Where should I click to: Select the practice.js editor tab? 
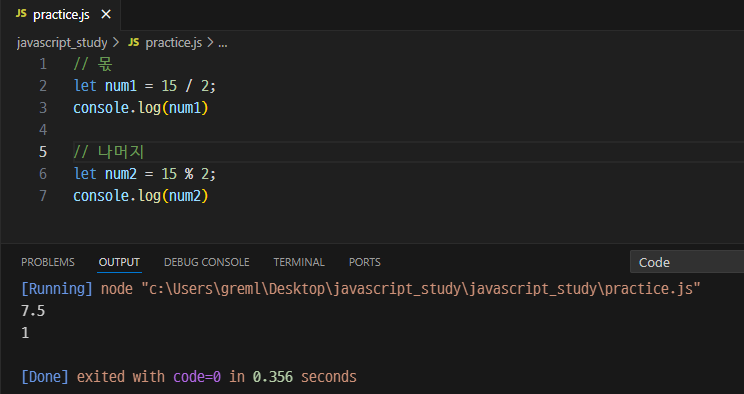pos(61,15)
